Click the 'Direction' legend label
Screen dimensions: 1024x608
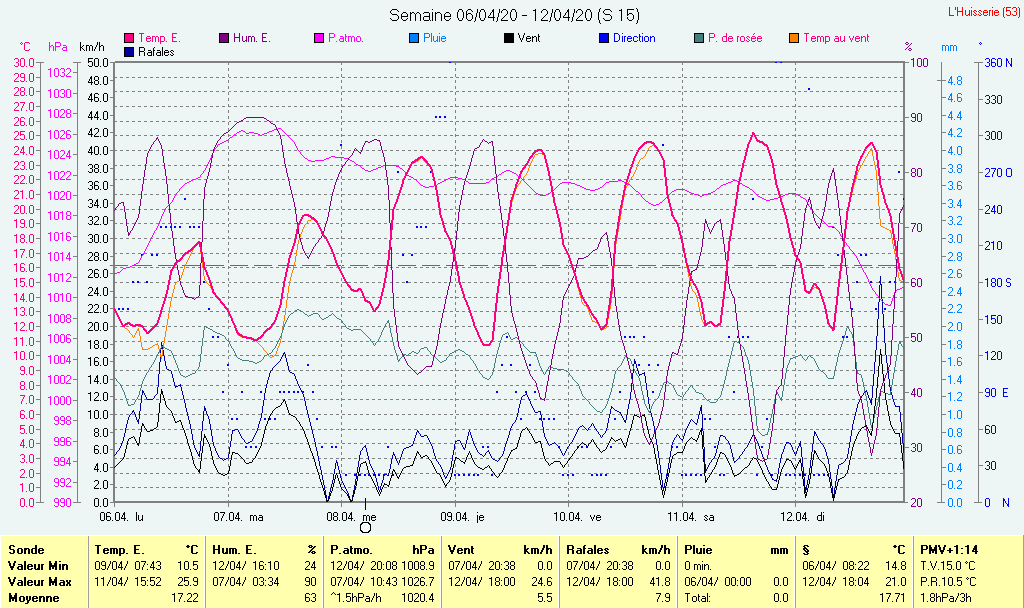click(x=634, y=38)
